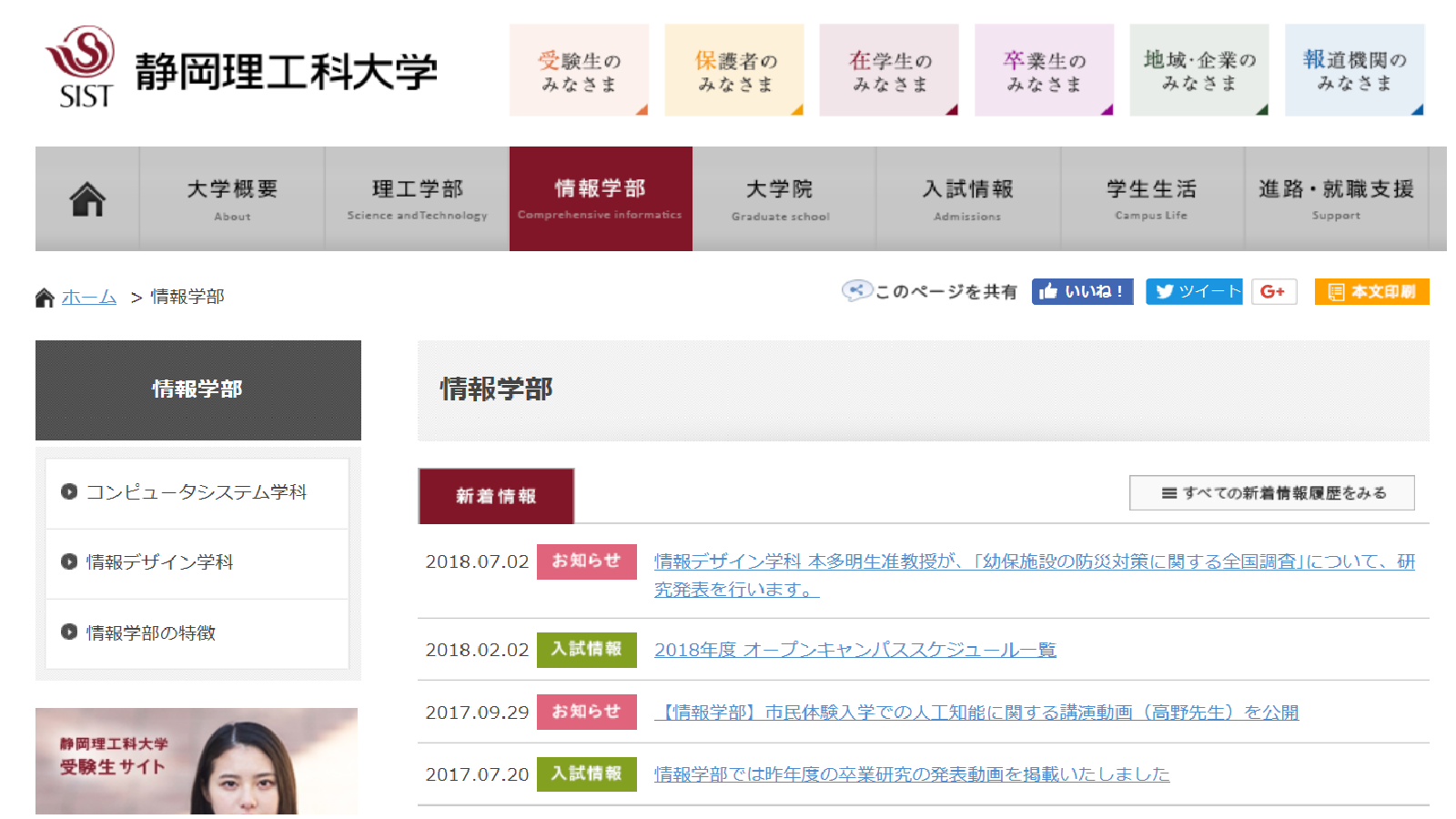Click the Twitter ツイート button
This screenshot has height=819, width=1456.
tap(1193, 291)
